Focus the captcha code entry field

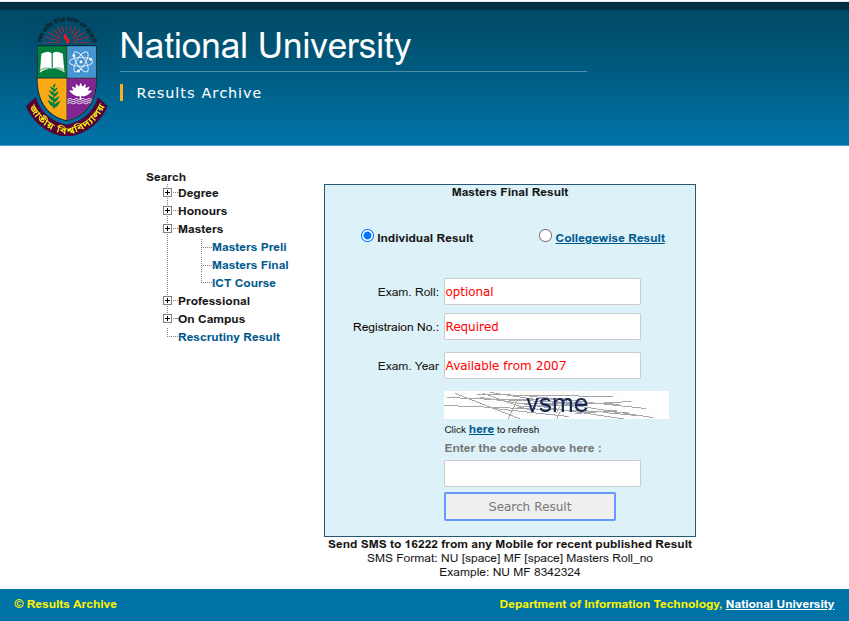(x=542, y=474)
